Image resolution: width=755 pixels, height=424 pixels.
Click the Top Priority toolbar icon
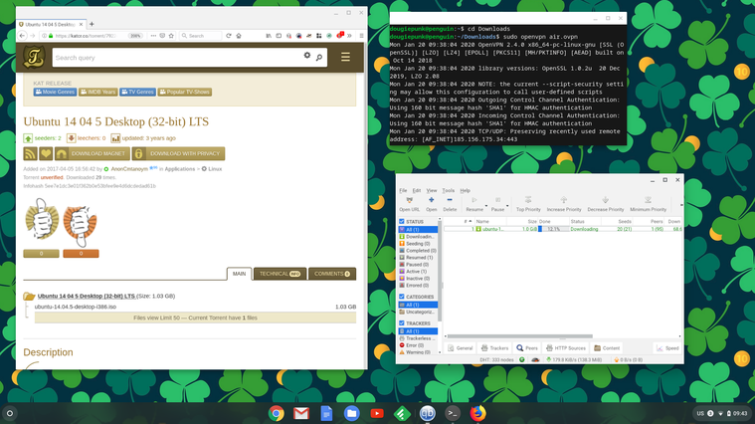coord(528,200)
